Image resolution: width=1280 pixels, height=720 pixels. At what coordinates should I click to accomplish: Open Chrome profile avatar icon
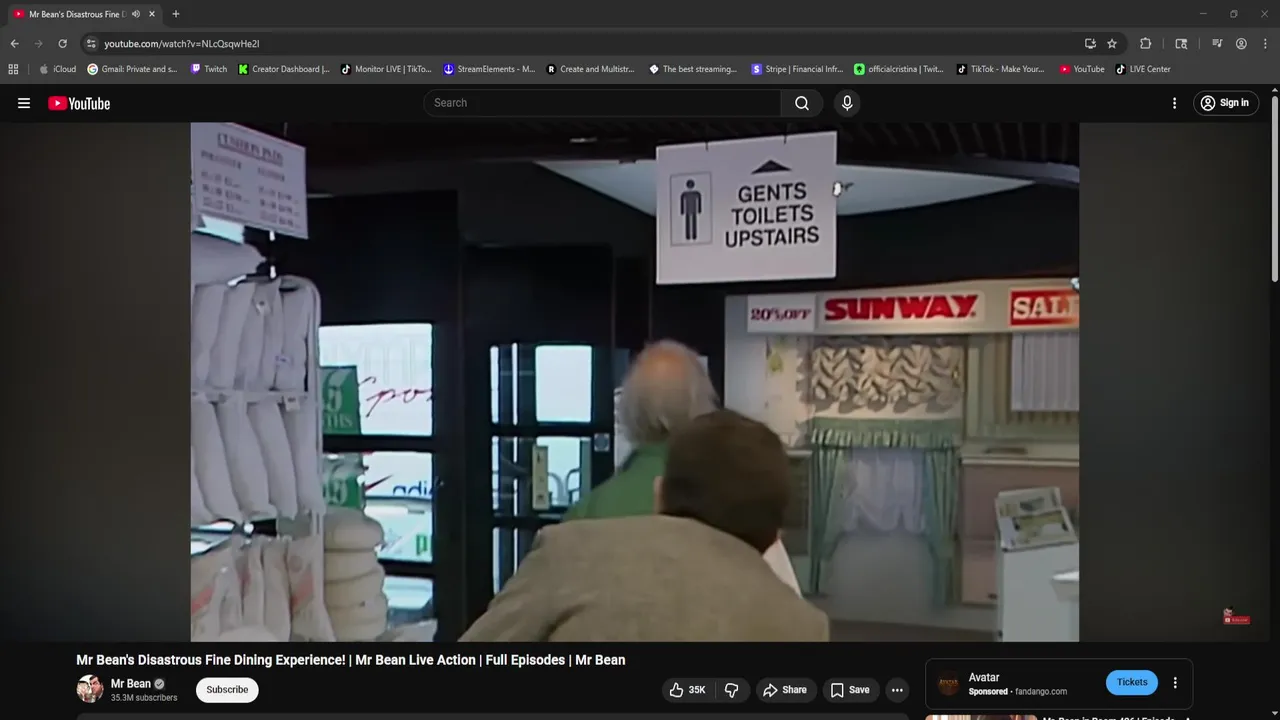coord(1241,44)
